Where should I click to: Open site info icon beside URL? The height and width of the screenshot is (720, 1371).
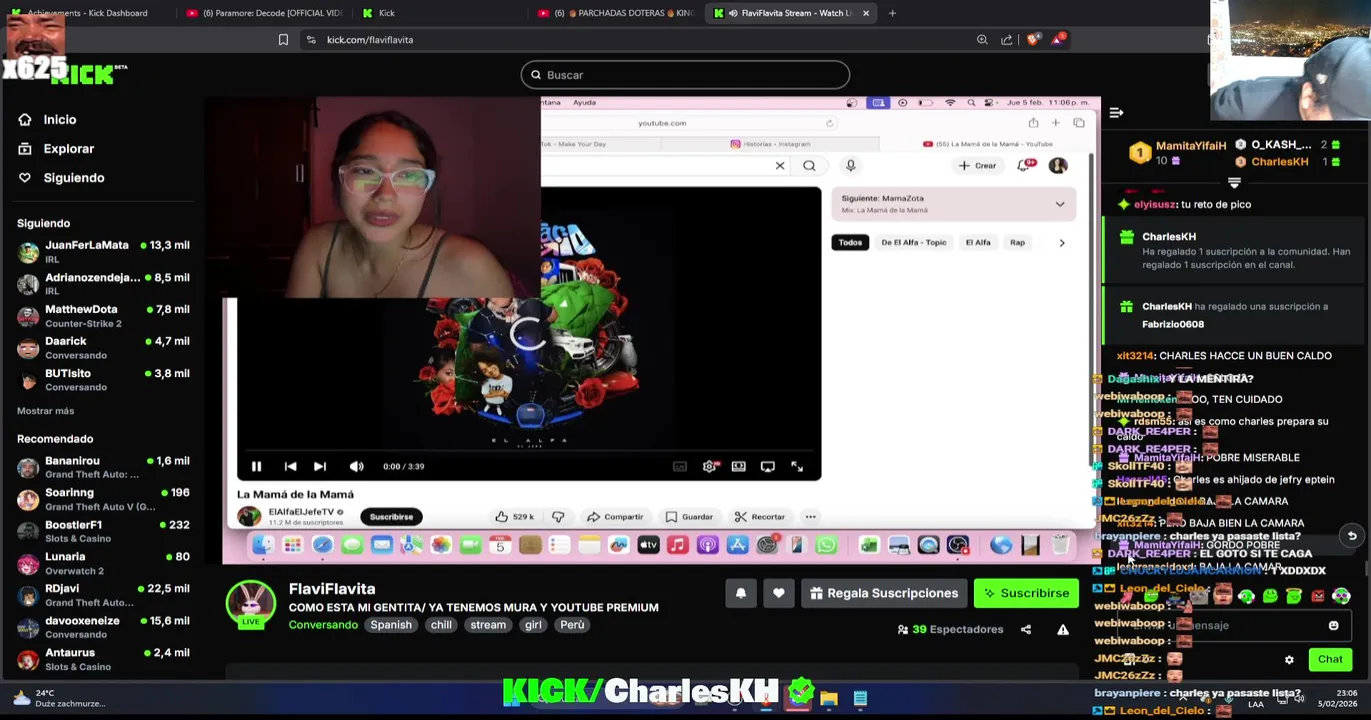point(311,39)
